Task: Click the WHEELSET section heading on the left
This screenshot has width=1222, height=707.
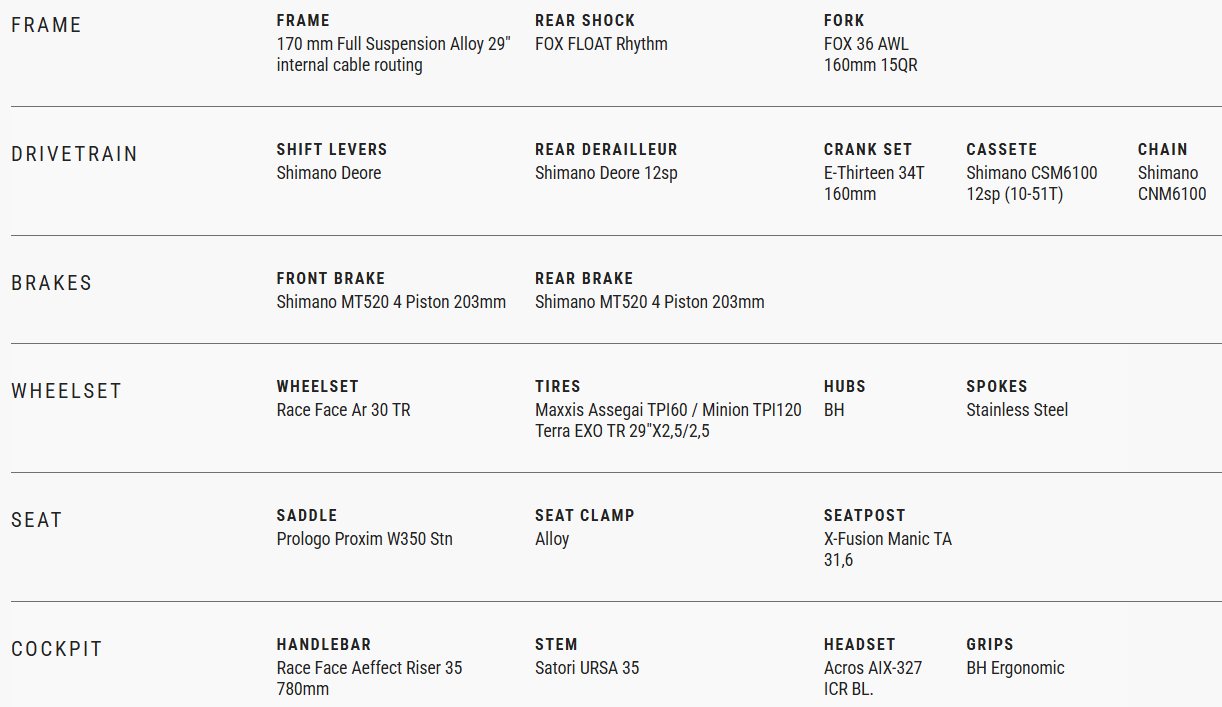Action: pyautogui.click(x=66, y=391)
